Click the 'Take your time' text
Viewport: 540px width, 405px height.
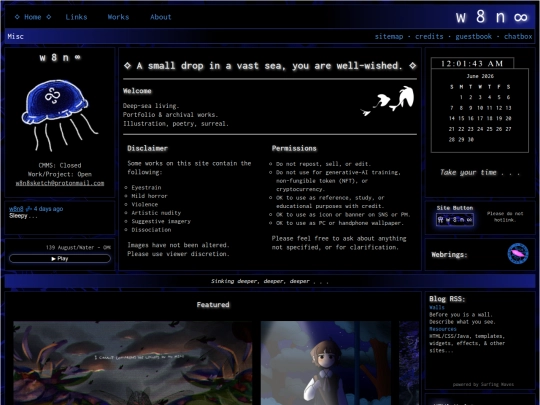point(480,173)
